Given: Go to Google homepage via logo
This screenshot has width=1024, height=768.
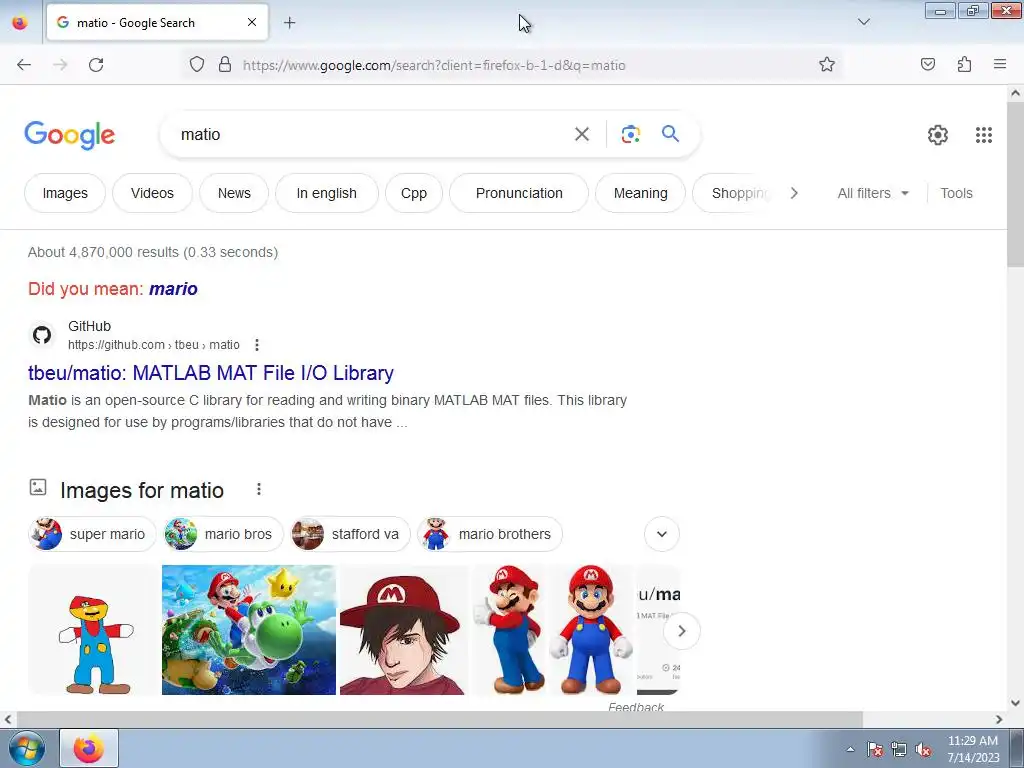Looking at the screenshot, I should 70,135.
